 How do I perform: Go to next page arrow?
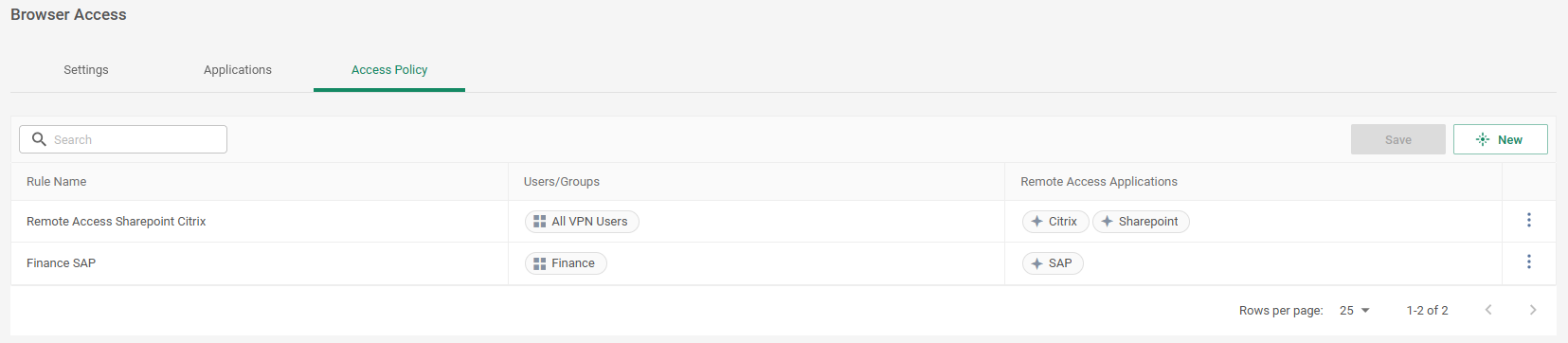point(1533,310)
